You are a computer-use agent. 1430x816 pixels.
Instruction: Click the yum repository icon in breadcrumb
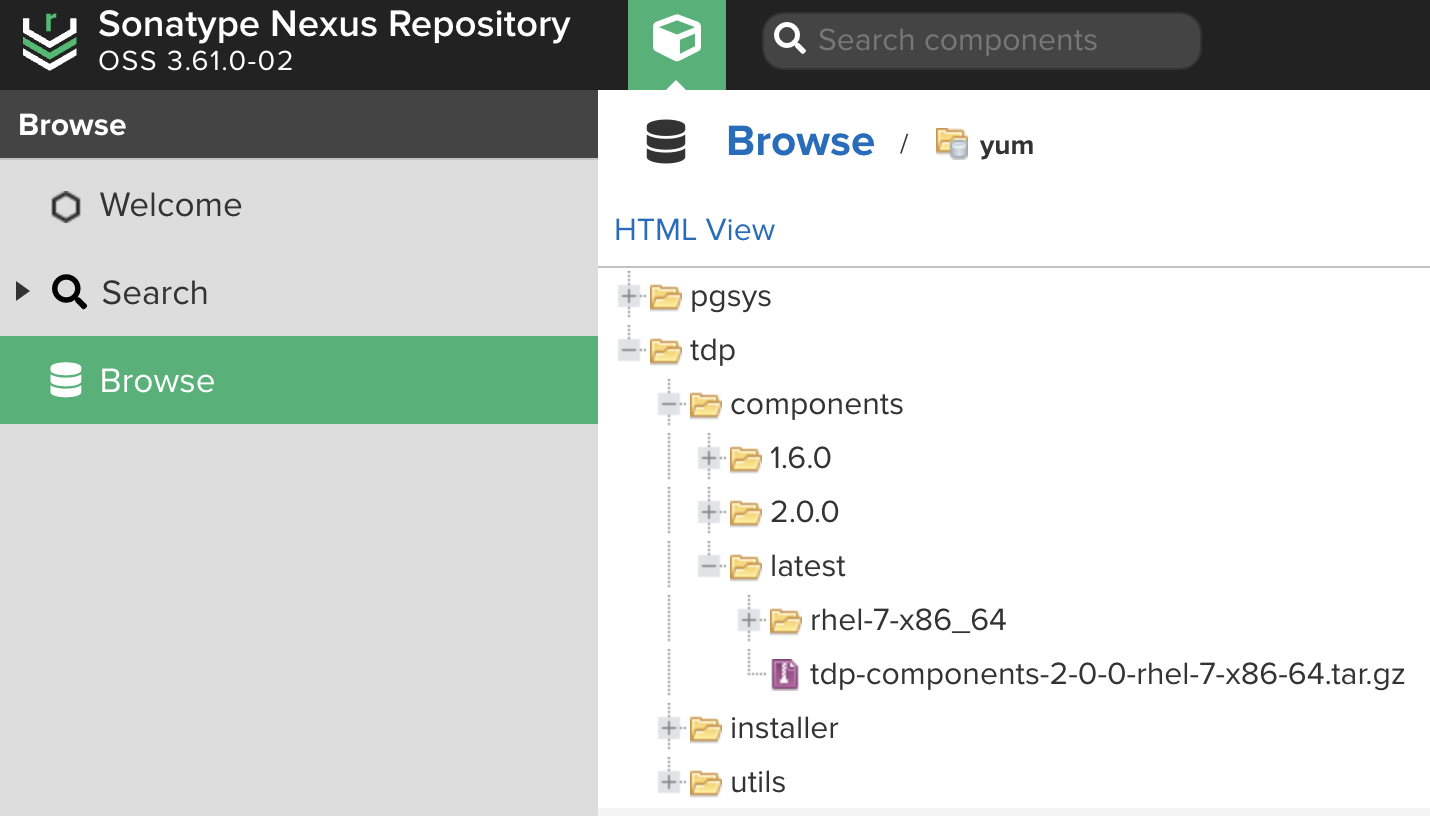pos(952,144)
